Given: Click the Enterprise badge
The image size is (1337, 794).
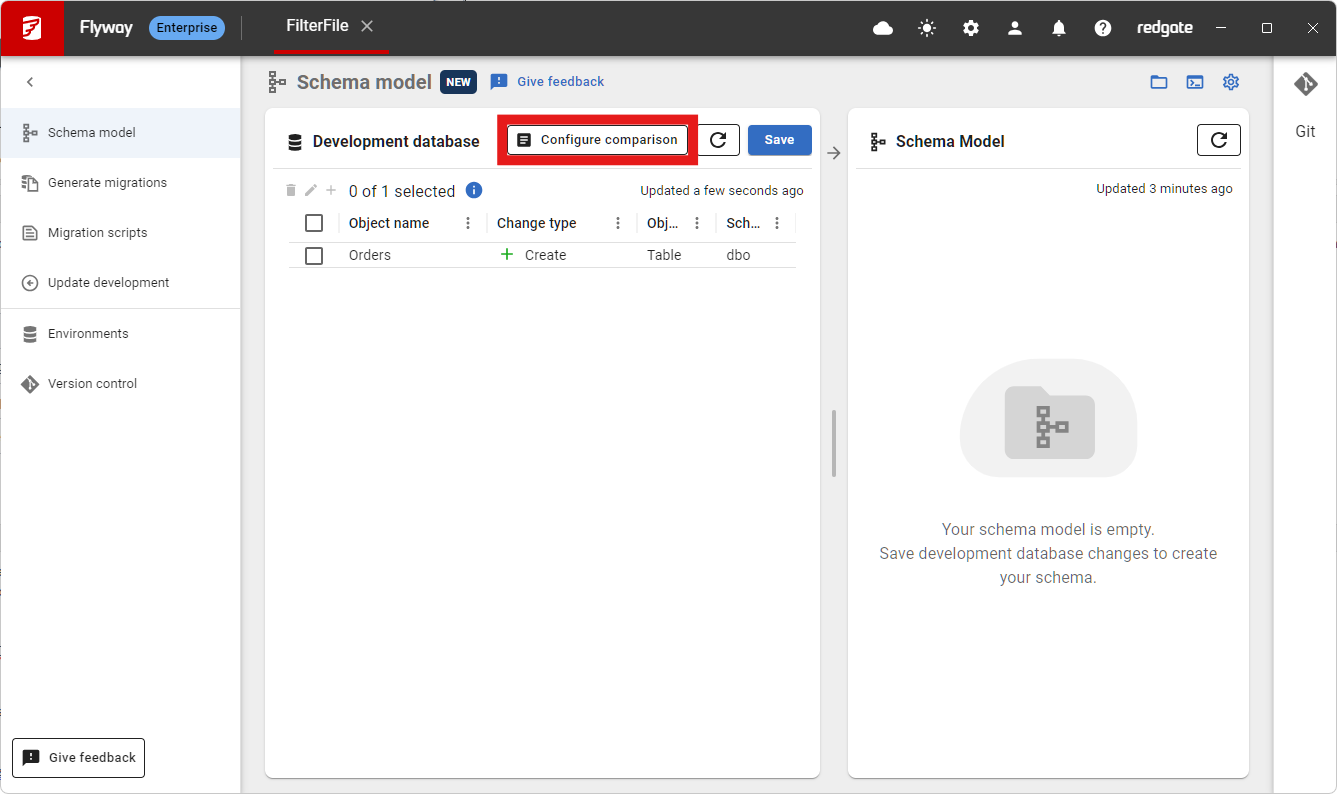Looking at the screenshot, I should coord(187,28).
